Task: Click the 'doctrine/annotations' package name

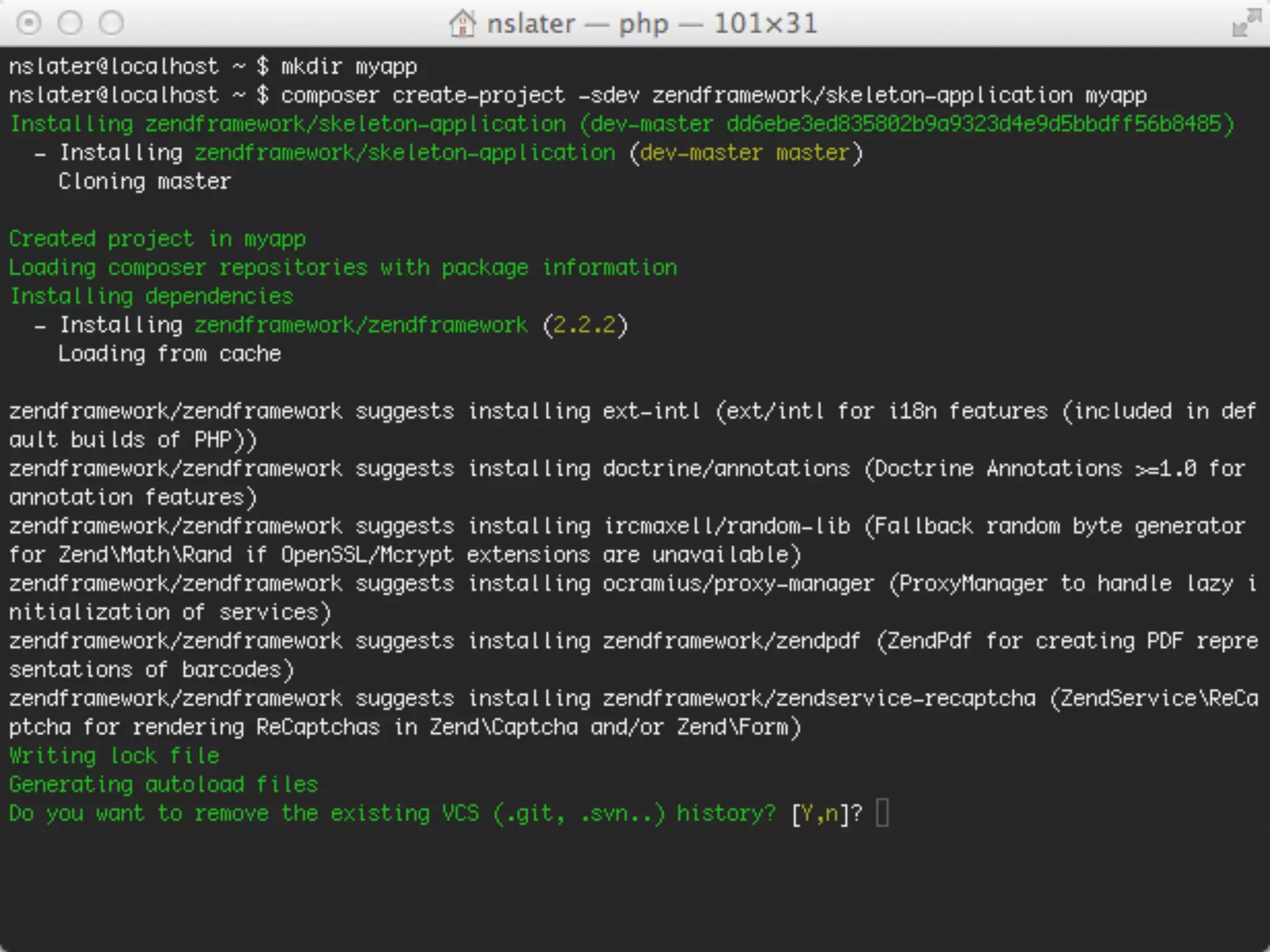Action: point(726,469)
